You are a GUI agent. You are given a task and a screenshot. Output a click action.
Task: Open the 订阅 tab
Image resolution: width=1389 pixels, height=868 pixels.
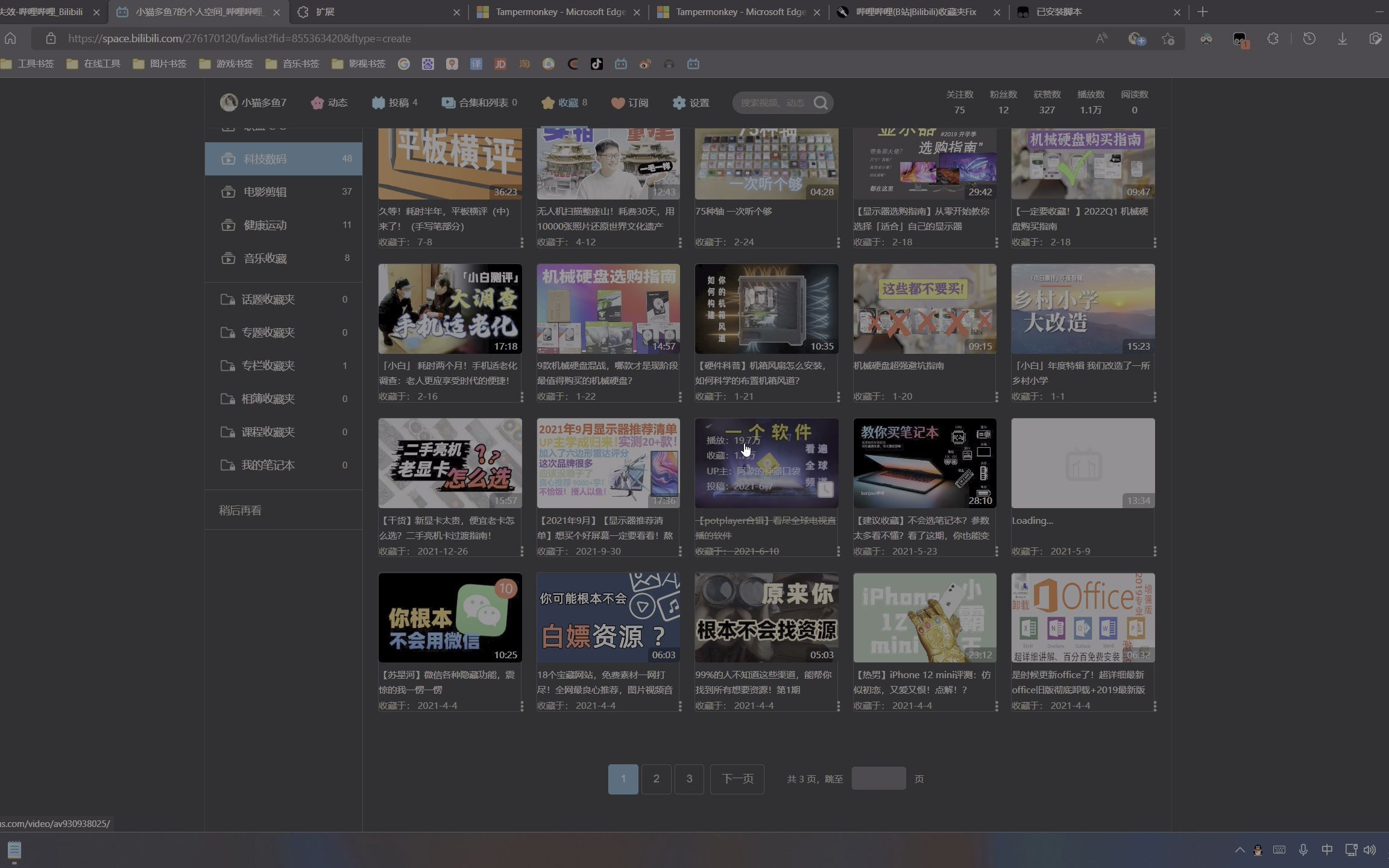(x=630, y=103)
